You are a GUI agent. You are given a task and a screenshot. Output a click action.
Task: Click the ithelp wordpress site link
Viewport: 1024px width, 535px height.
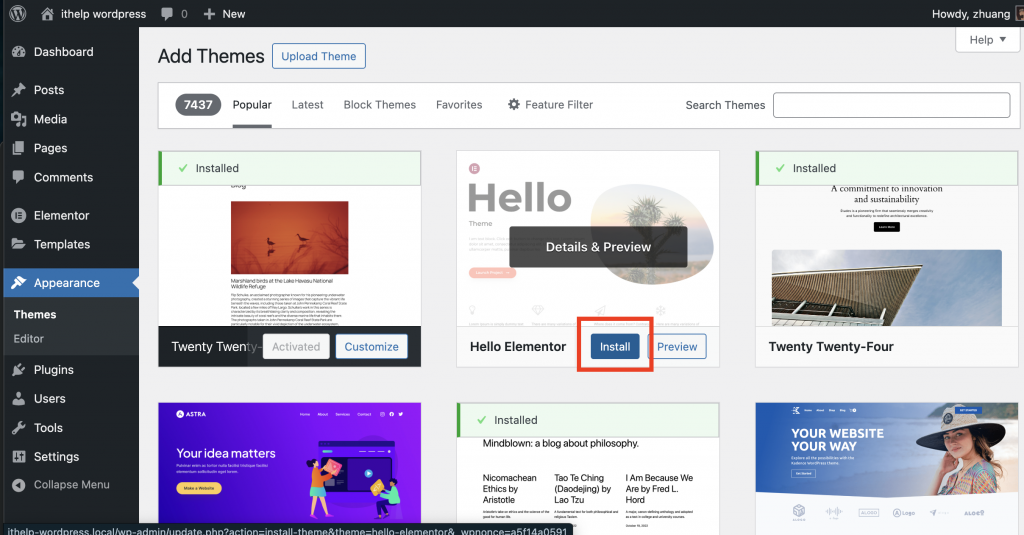coord(103,14)
